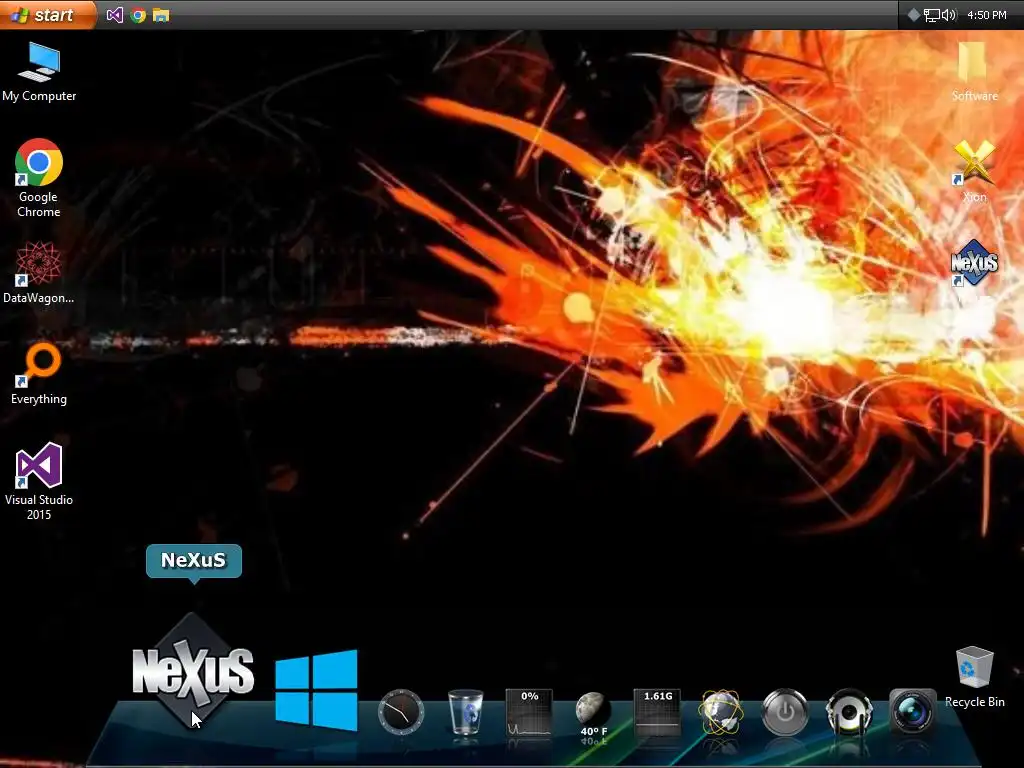Open the camera lens dock icon
The height and width of the screenshot is (768, 1024).
(912, 711)
